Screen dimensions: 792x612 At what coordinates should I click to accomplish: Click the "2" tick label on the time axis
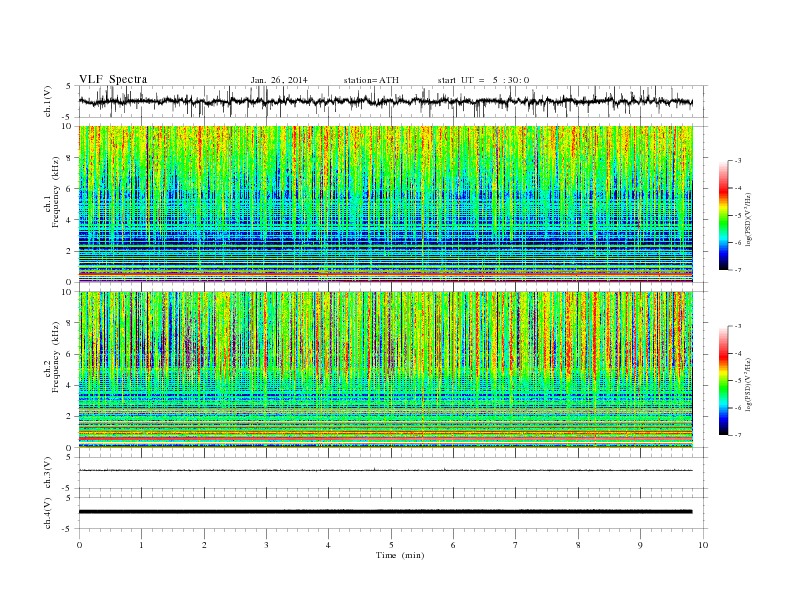point(204,545)
